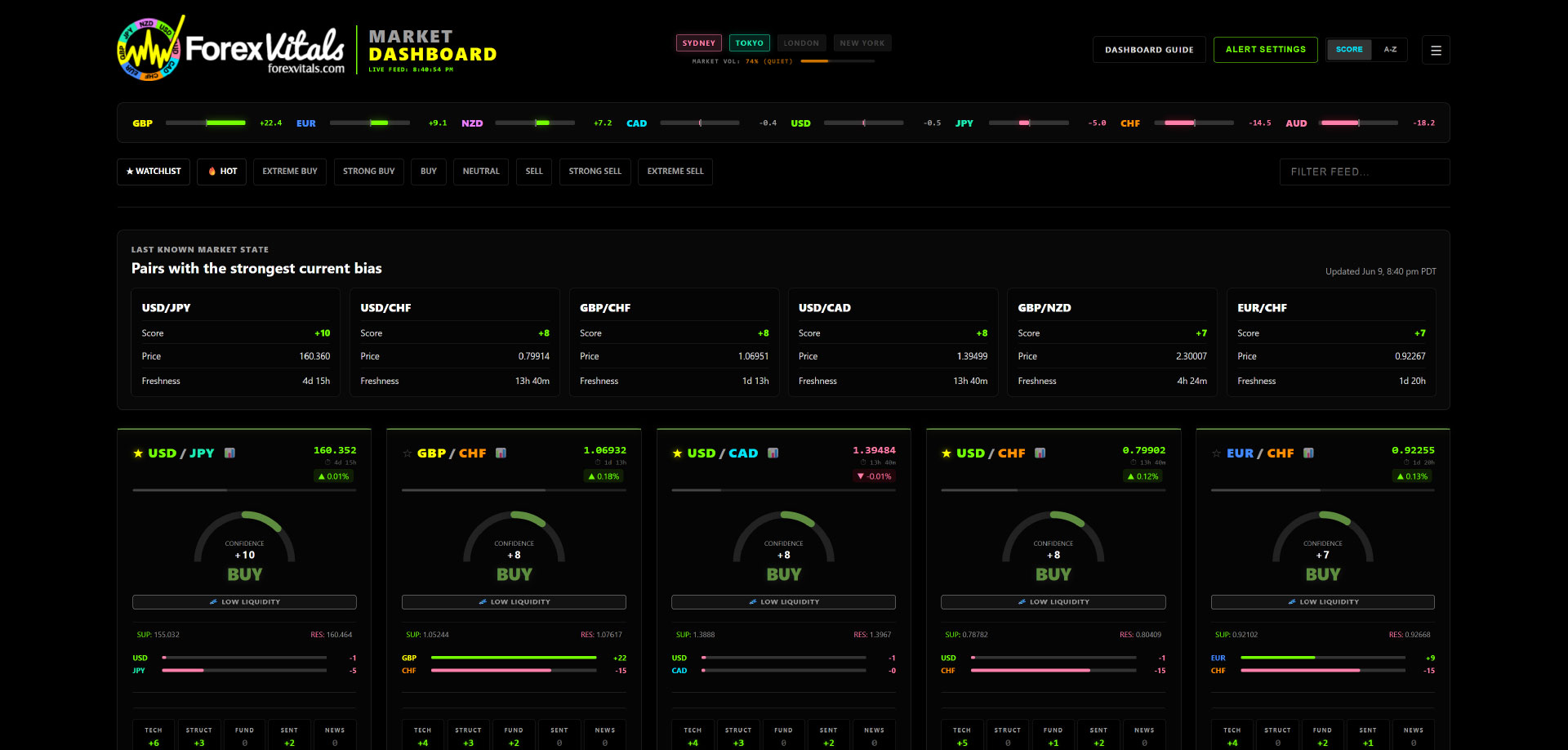
Task: Click low liquidity badge on GBP/CHF card
Action: 514,602
